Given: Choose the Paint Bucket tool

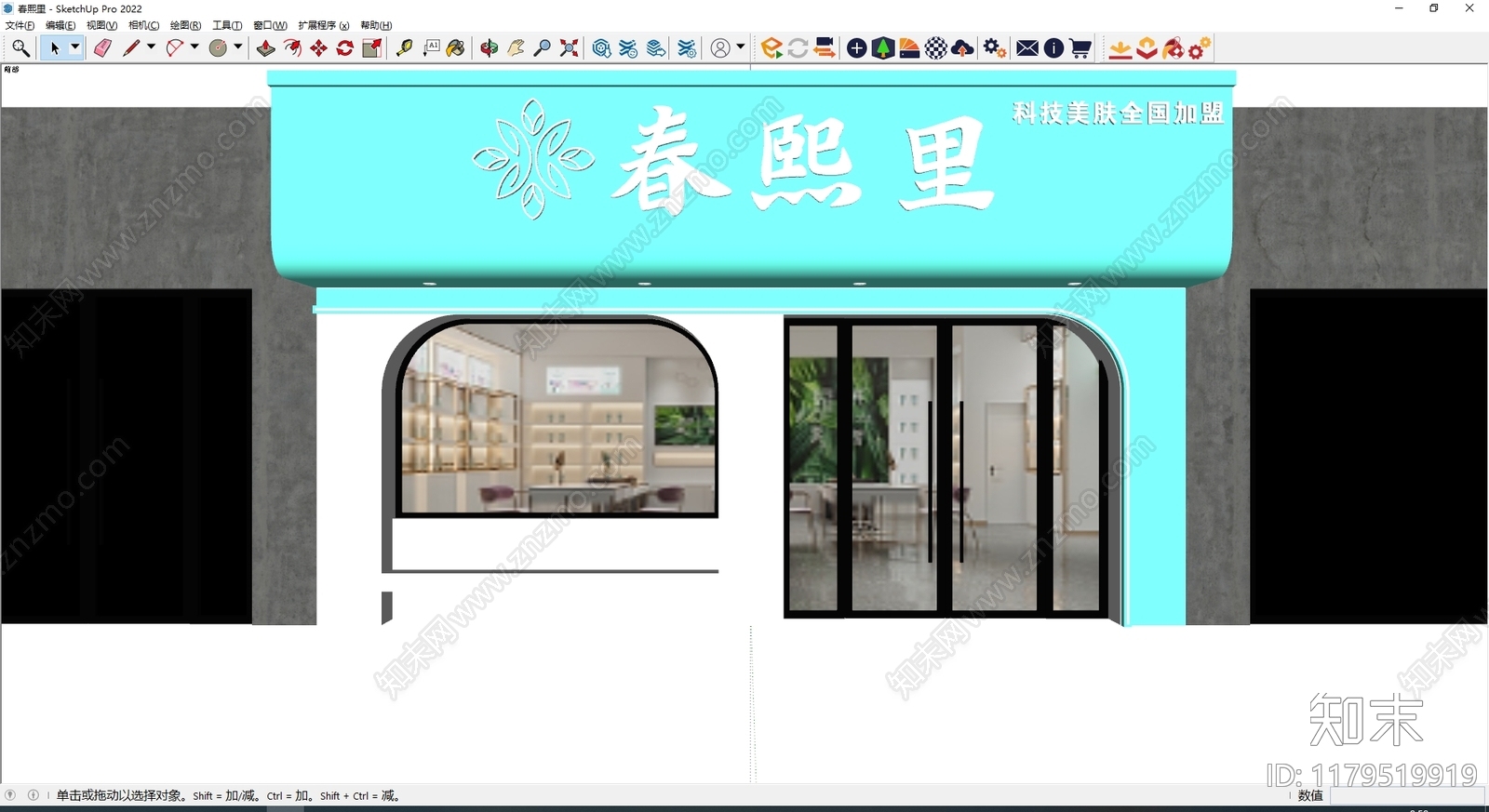Looking at the screenshot, I should pyautogui.click(x=456, y=48).
